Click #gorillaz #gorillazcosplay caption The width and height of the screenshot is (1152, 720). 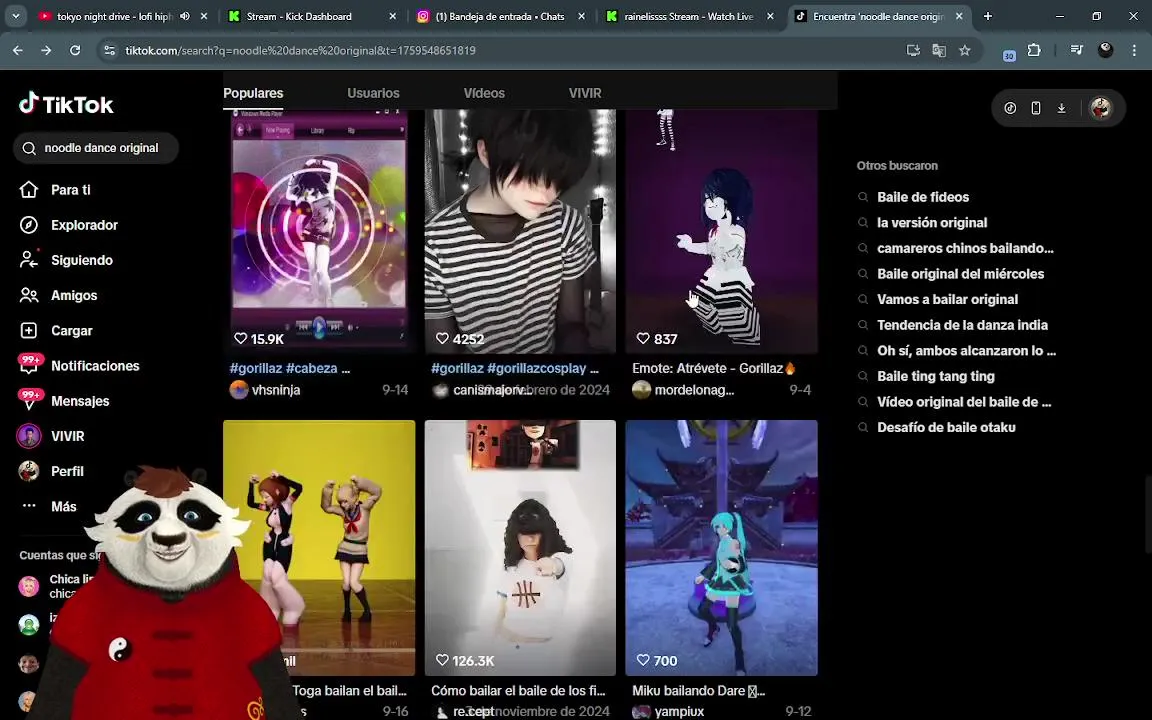[x=514, y=368]
